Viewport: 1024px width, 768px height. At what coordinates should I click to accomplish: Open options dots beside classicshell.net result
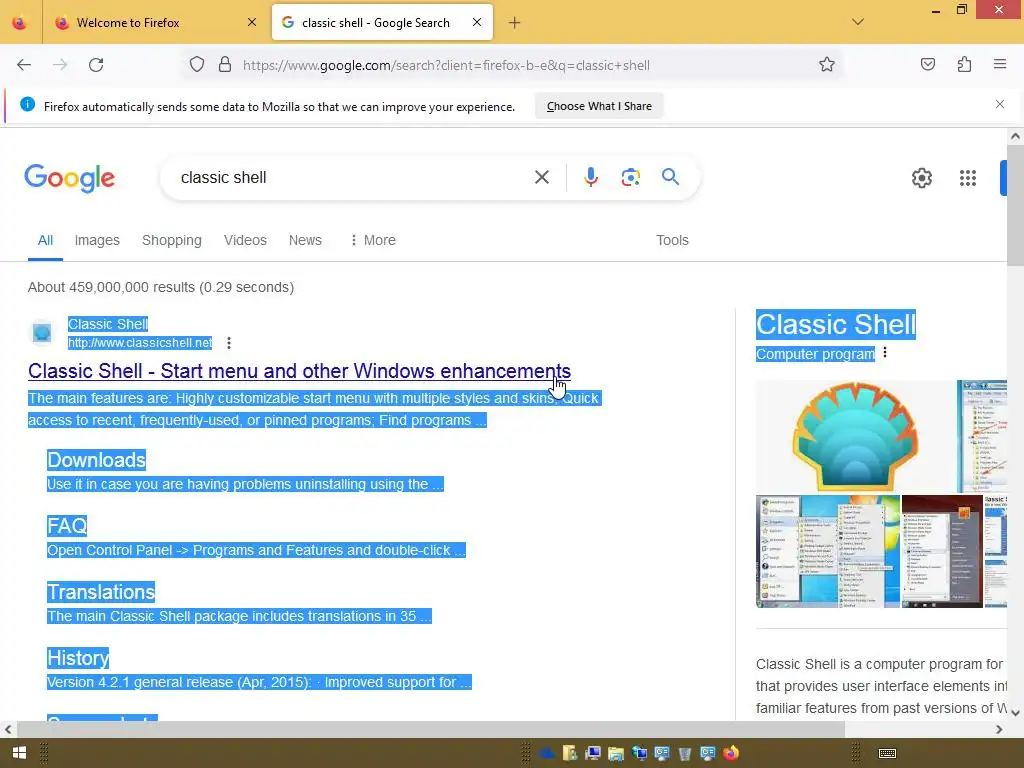[x=229, y=343]
